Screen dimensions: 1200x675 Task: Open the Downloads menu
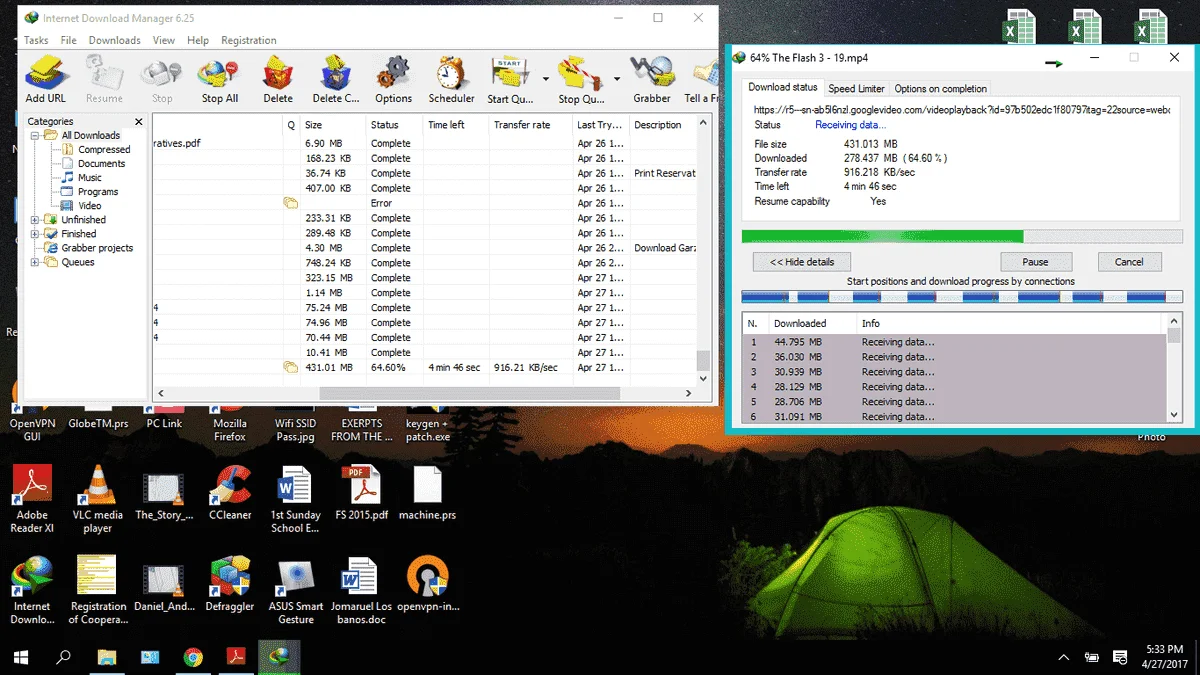(x=115, y=41)
